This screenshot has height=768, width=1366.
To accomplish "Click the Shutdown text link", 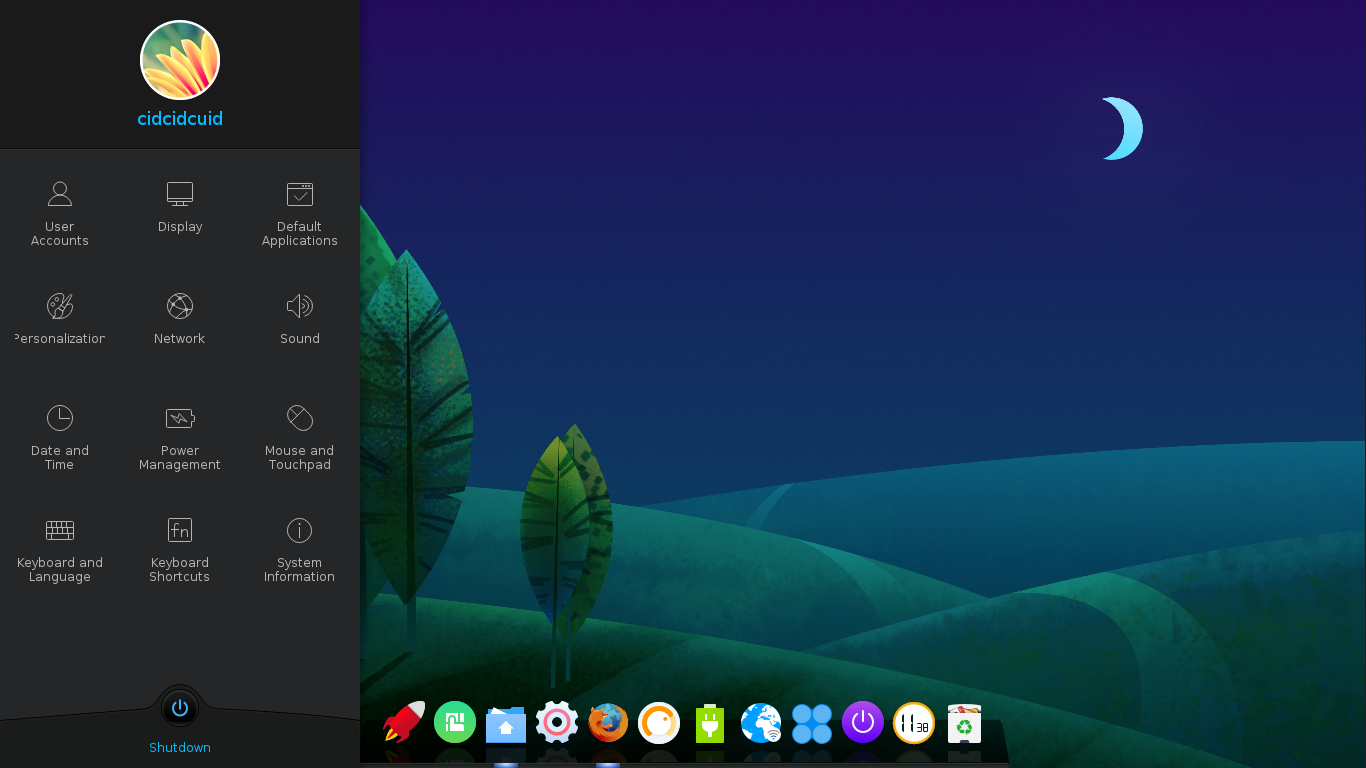I will 179,747.
